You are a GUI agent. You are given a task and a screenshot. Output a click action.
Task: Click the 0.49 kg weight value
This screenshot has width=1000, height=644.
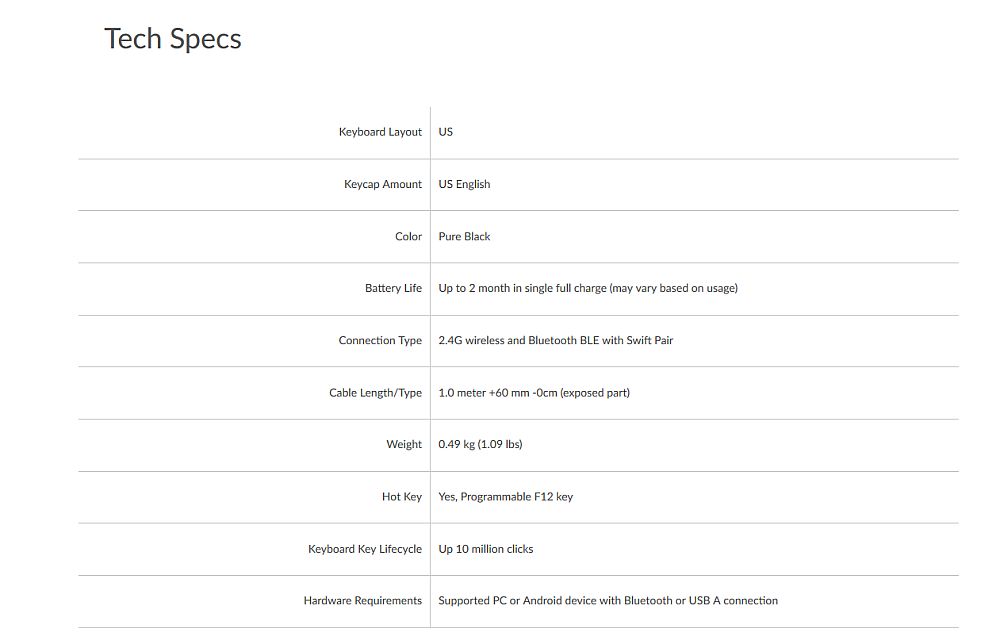480,445
